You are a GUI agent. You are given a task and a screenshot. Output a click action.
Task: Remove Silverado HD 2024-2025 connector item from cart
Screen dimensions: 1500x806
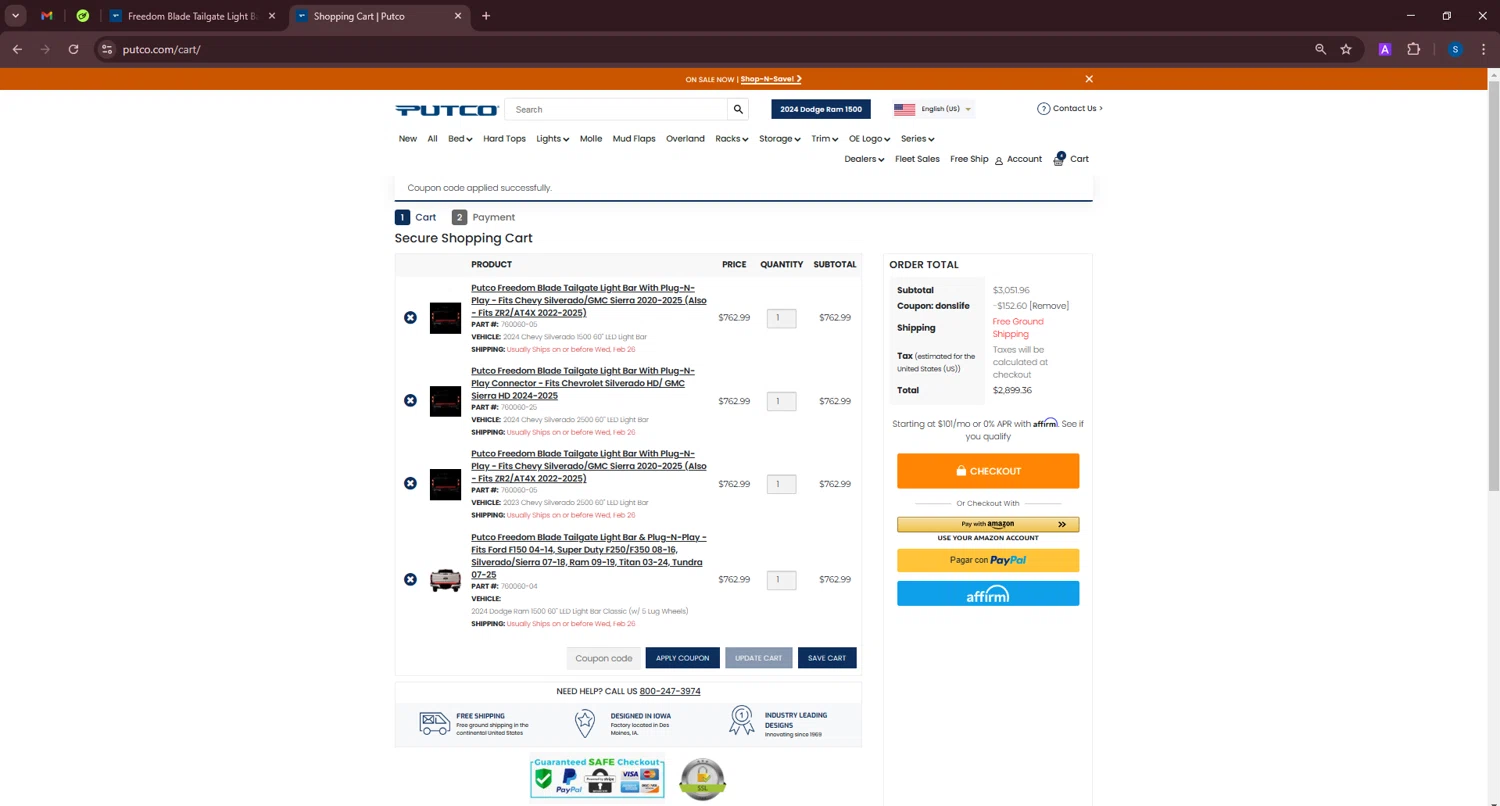[410, 401]
